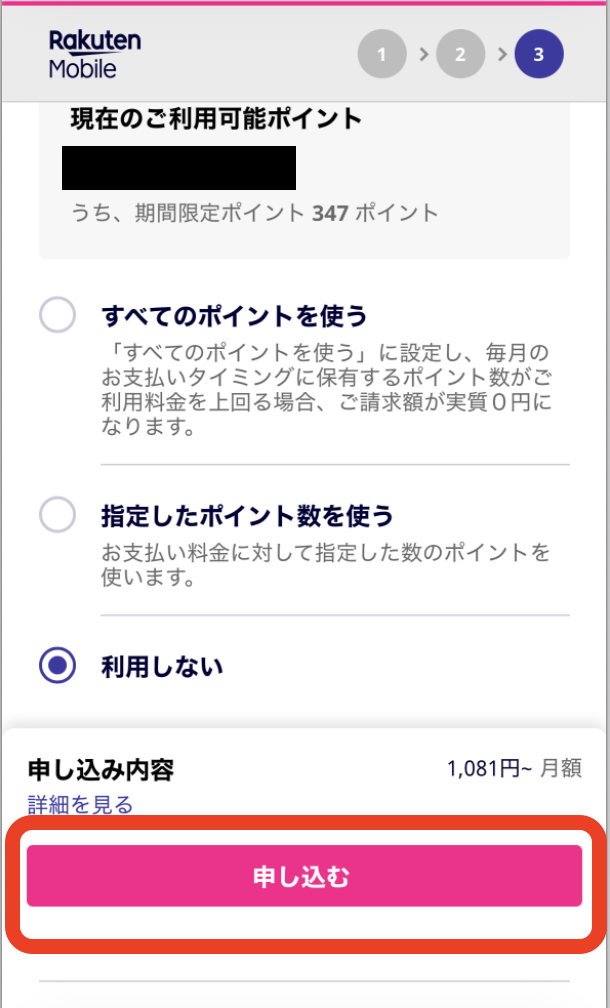Click the active step 3 circle
Viewport: 610px width, 1008px height.
539,54
